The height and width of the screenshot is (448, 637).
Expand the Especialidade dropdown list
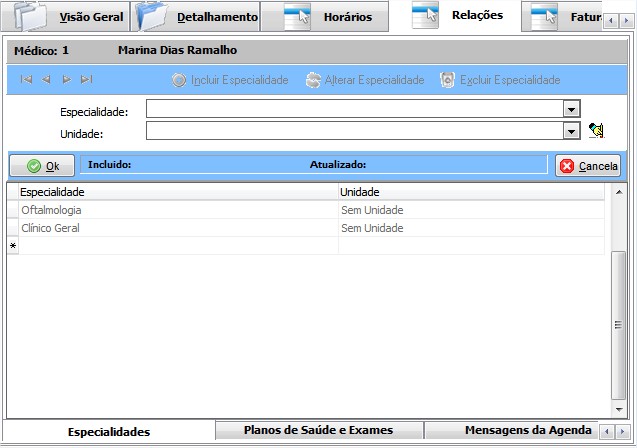click(x=571, y=109)
